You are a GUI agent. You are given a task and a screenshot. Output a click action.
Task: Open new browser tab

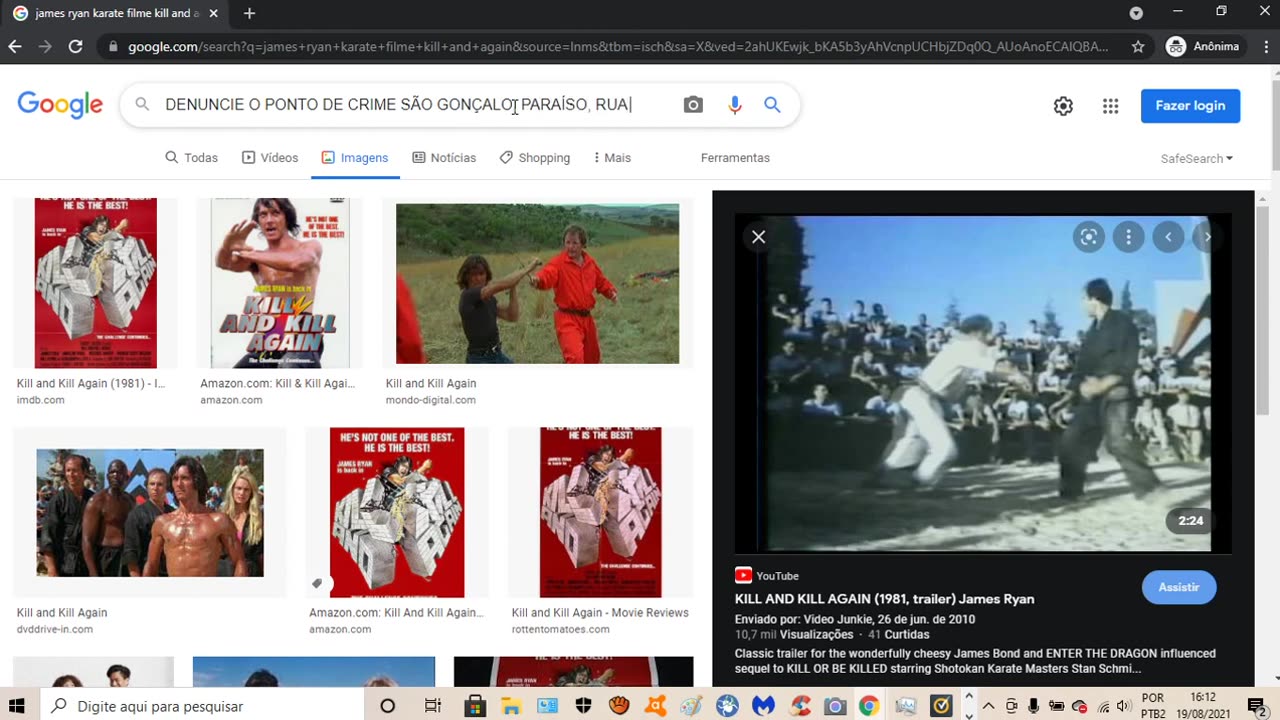(249, 13)
